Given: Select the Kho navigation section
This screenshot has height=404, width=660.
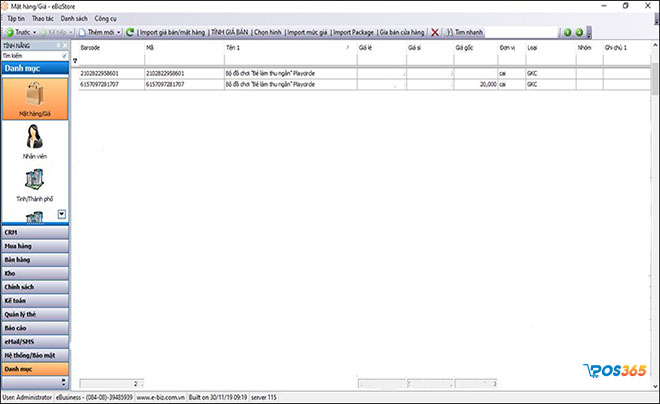Looking at the screenshot, I should coord(35,274).
